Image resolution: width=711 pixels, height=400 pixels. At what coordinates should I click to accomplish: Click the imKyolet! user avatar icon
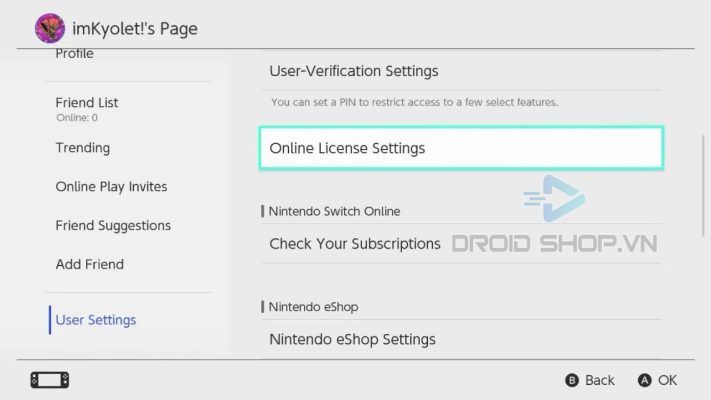point(50,28)
